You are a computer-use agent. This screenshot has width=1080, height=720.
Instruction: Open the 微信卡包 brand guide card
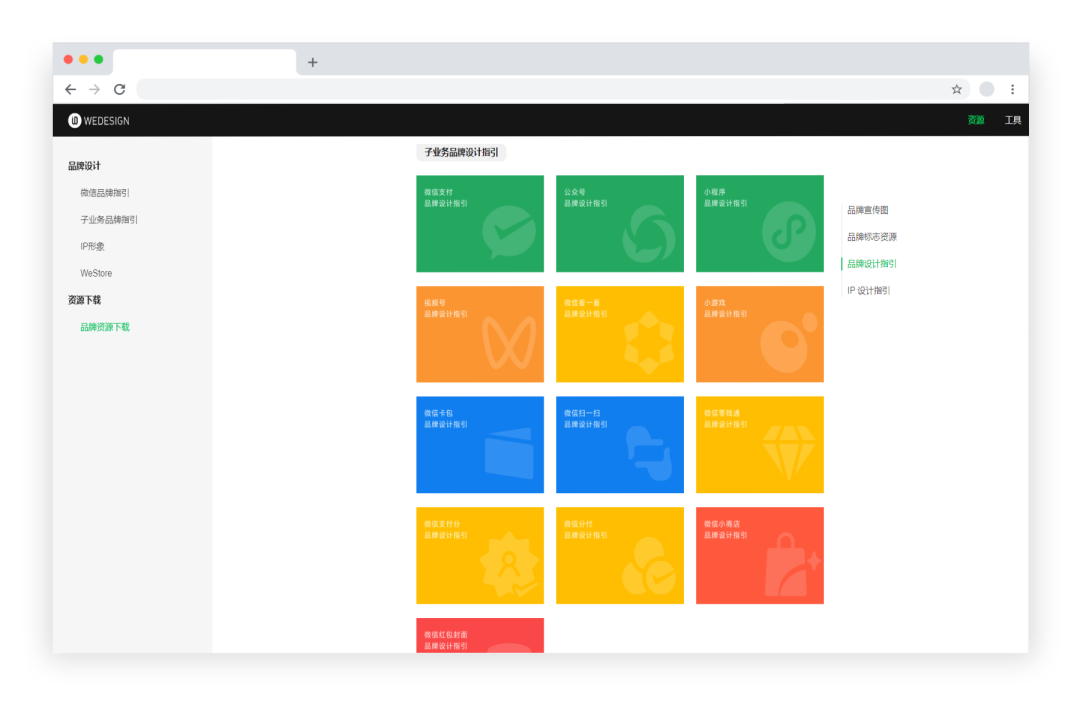[480, 444]
